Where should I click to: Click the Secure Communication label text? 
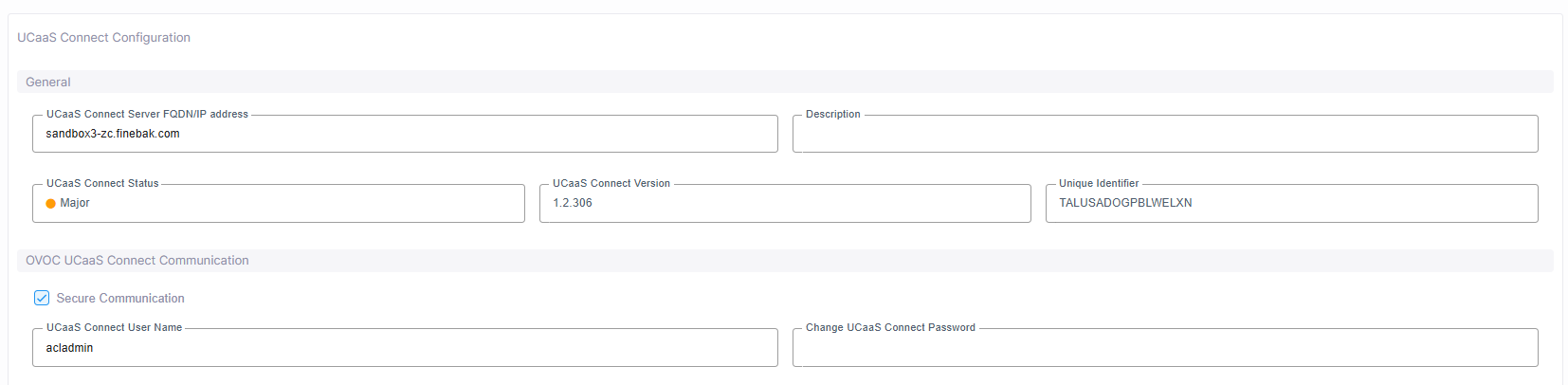[120, 298]
